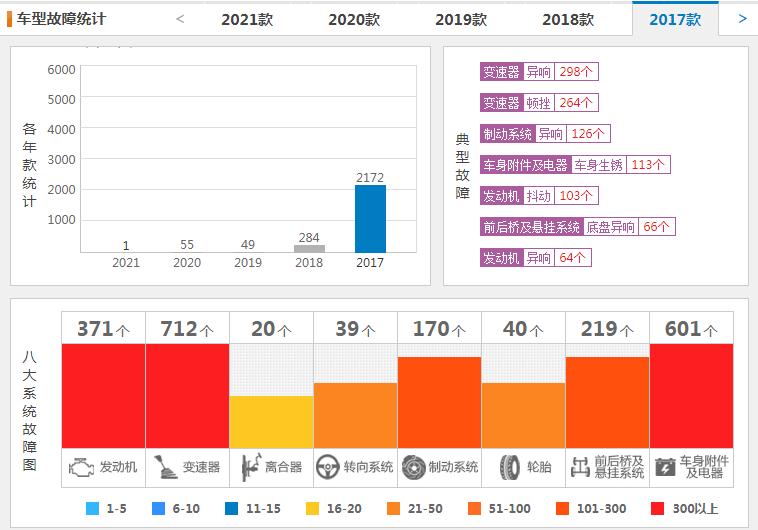Screen dimensions: 758x530
Task: Click the 6-10 legend color swatch
Action: [x=158, y=508]
